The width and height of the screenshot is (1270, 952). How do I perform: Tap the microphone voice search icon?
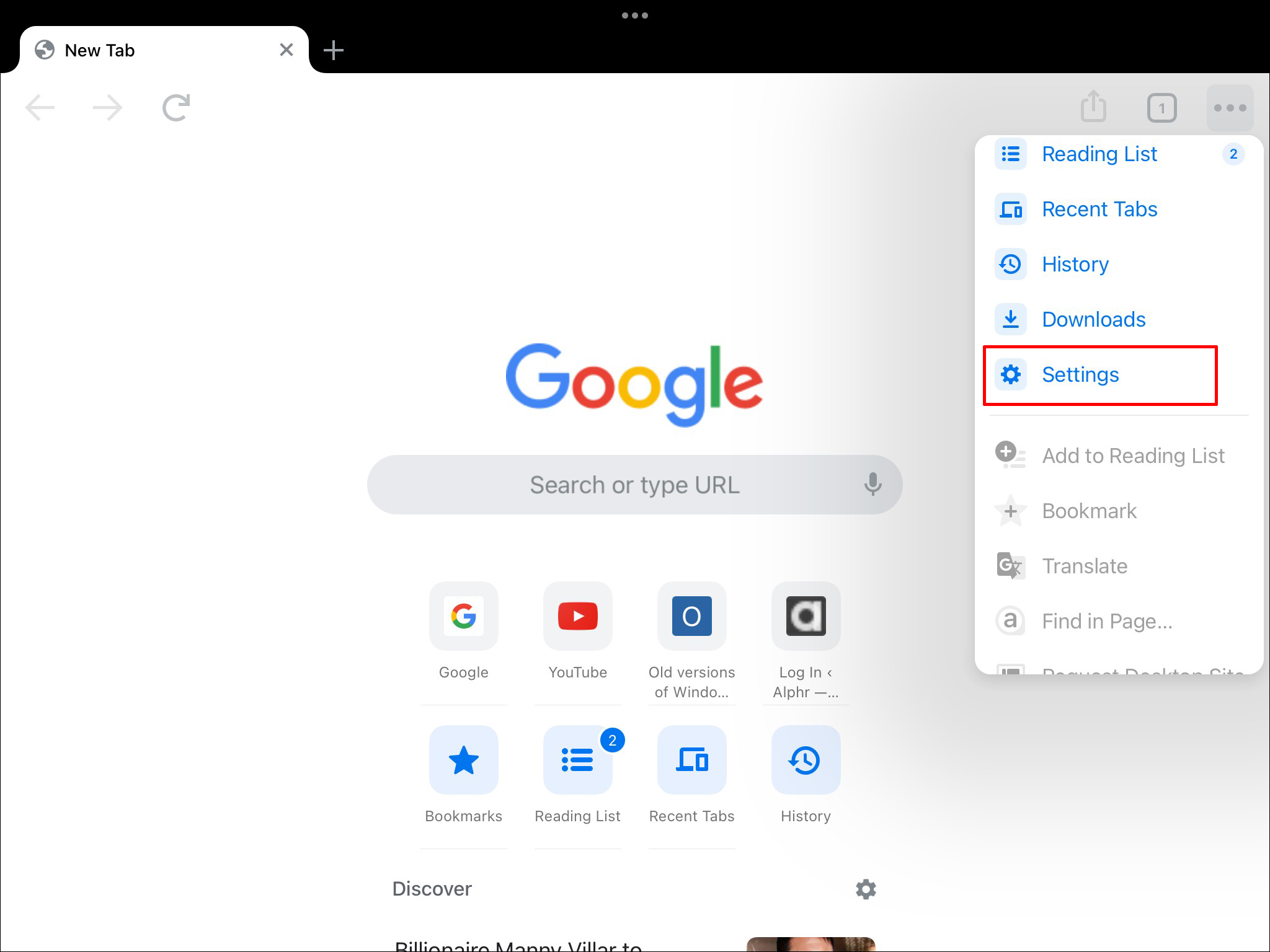pyautogui.click(x=873, y=484)
